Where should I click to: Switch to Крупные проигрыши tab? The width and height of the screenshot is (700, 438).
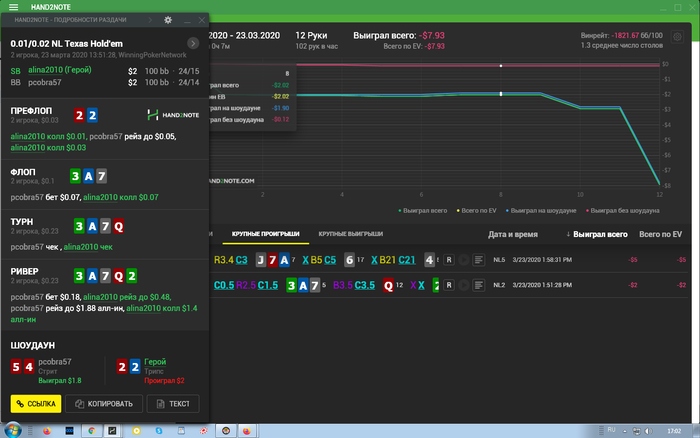266,234
